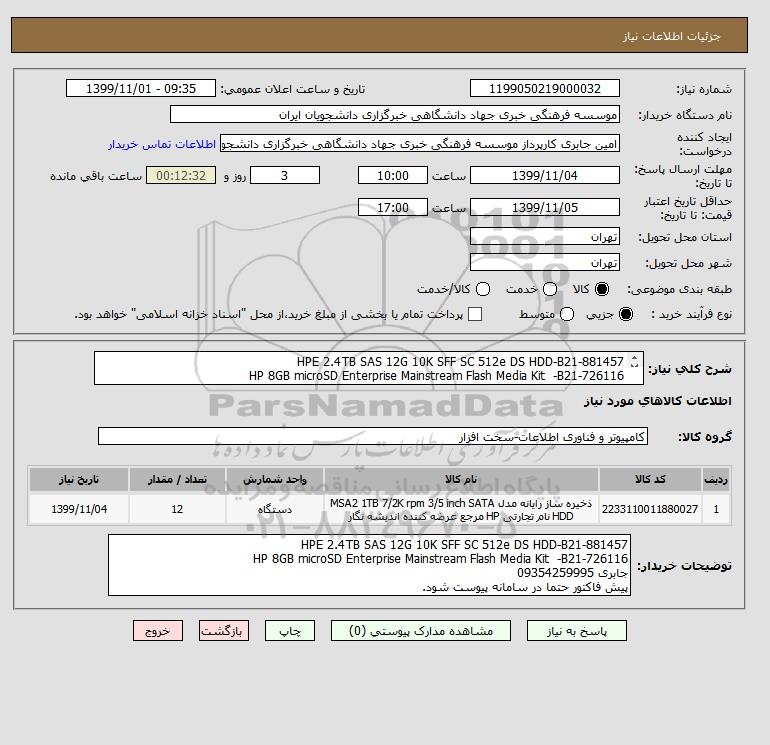This screenshot has height=745, width=770.
Task: Click the ردیف column header
Action: tap(716, 479)
